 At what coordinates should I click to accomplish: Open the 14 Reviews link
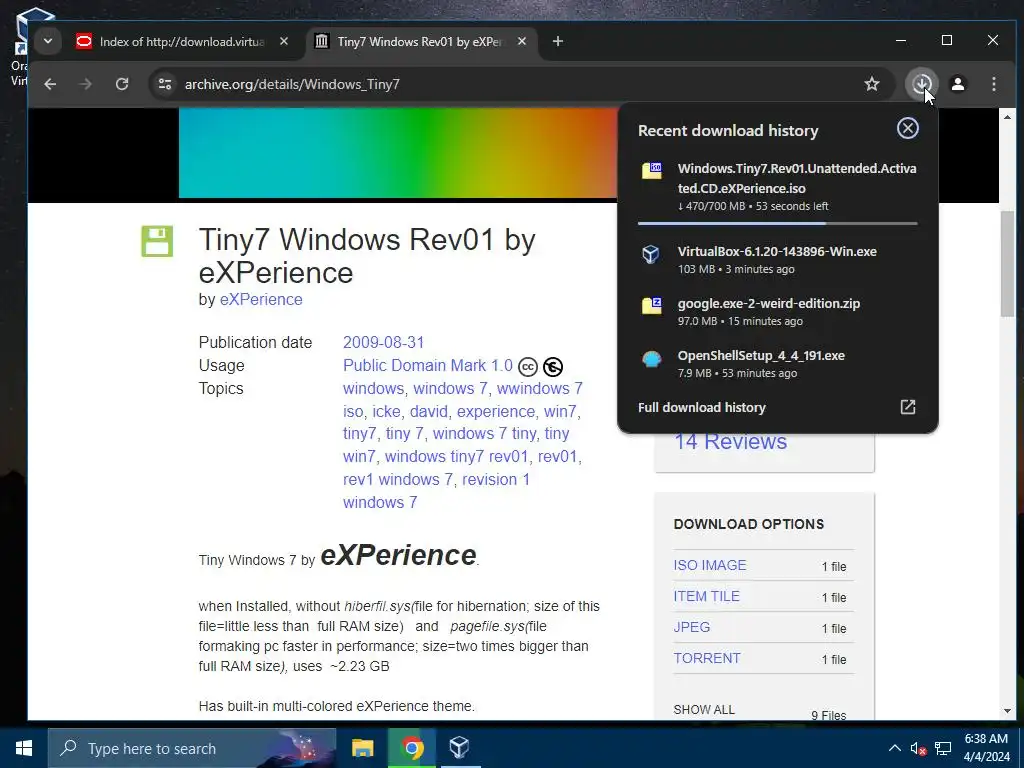coord(730,441)
